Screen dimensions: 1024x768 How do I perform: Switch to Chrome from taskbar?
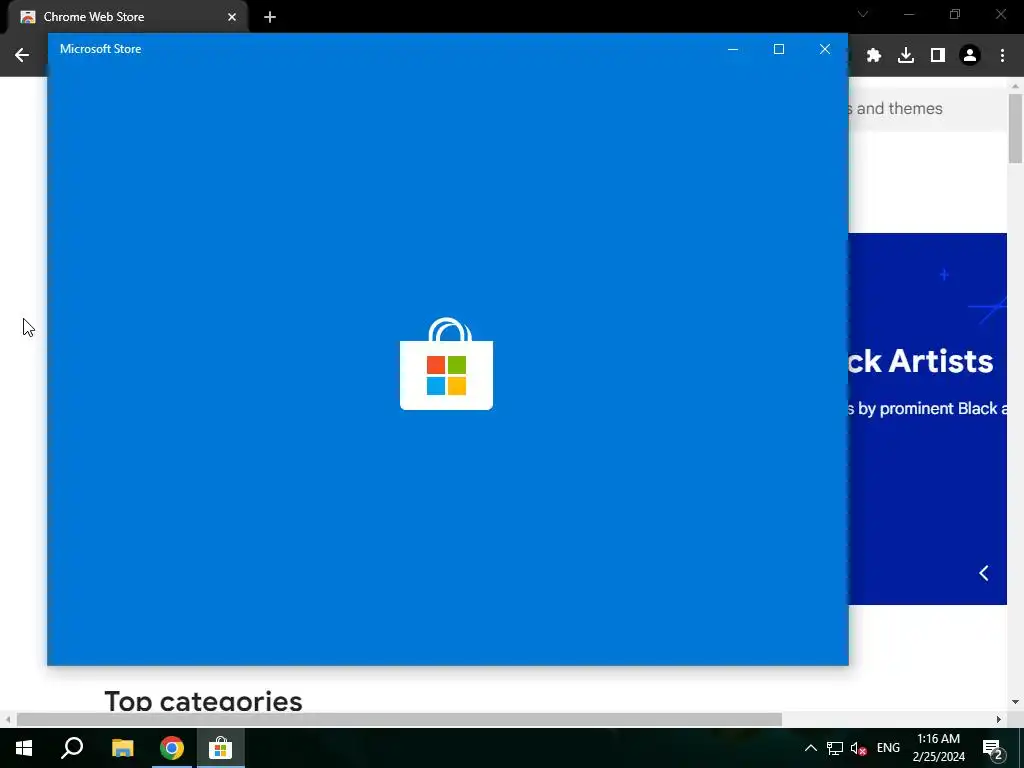[x=172, y=748]
